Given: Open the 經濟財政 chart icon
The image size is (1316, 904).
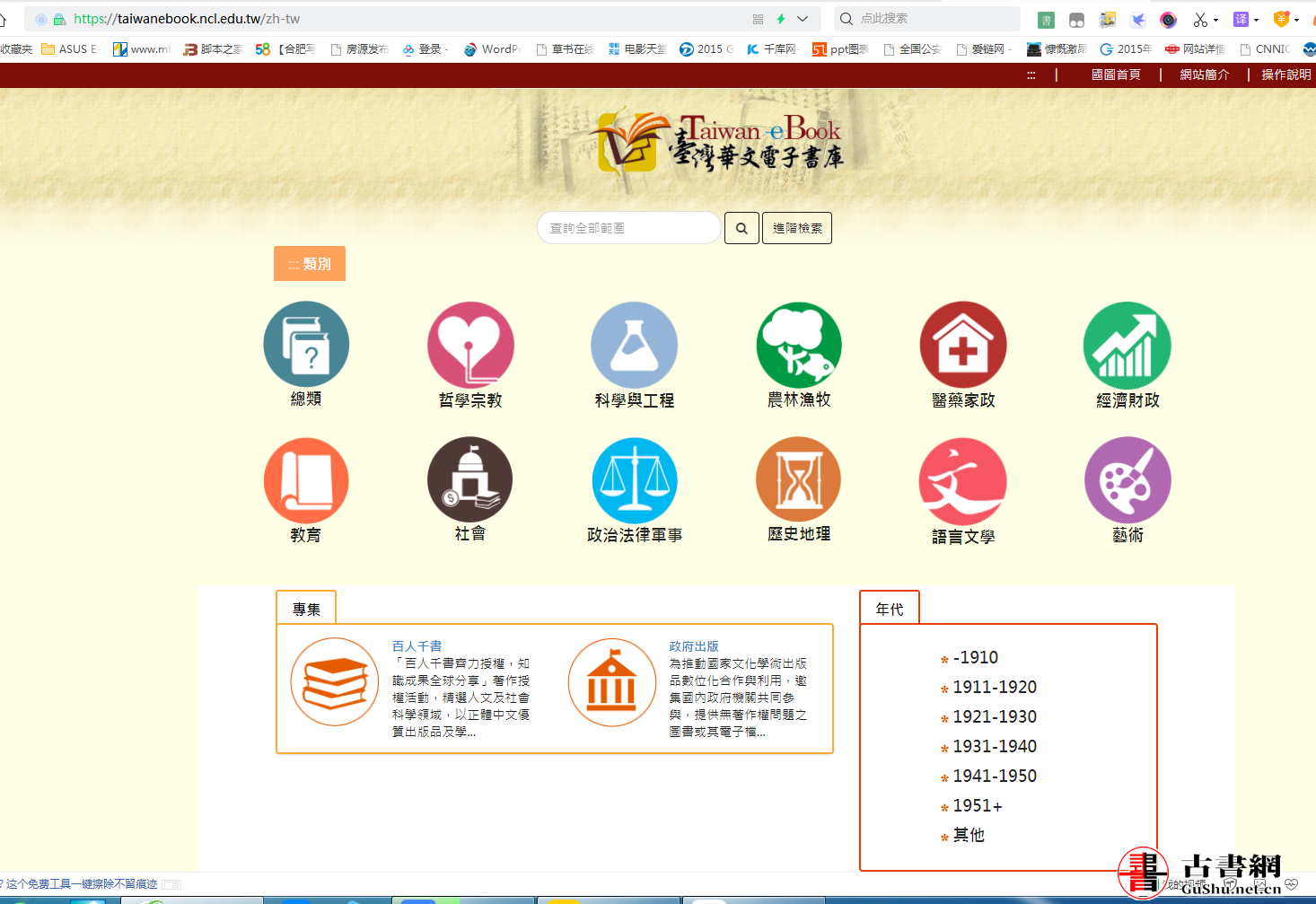Looking at the screenshot, I should pyautogui.click(x=1127, y=346).
